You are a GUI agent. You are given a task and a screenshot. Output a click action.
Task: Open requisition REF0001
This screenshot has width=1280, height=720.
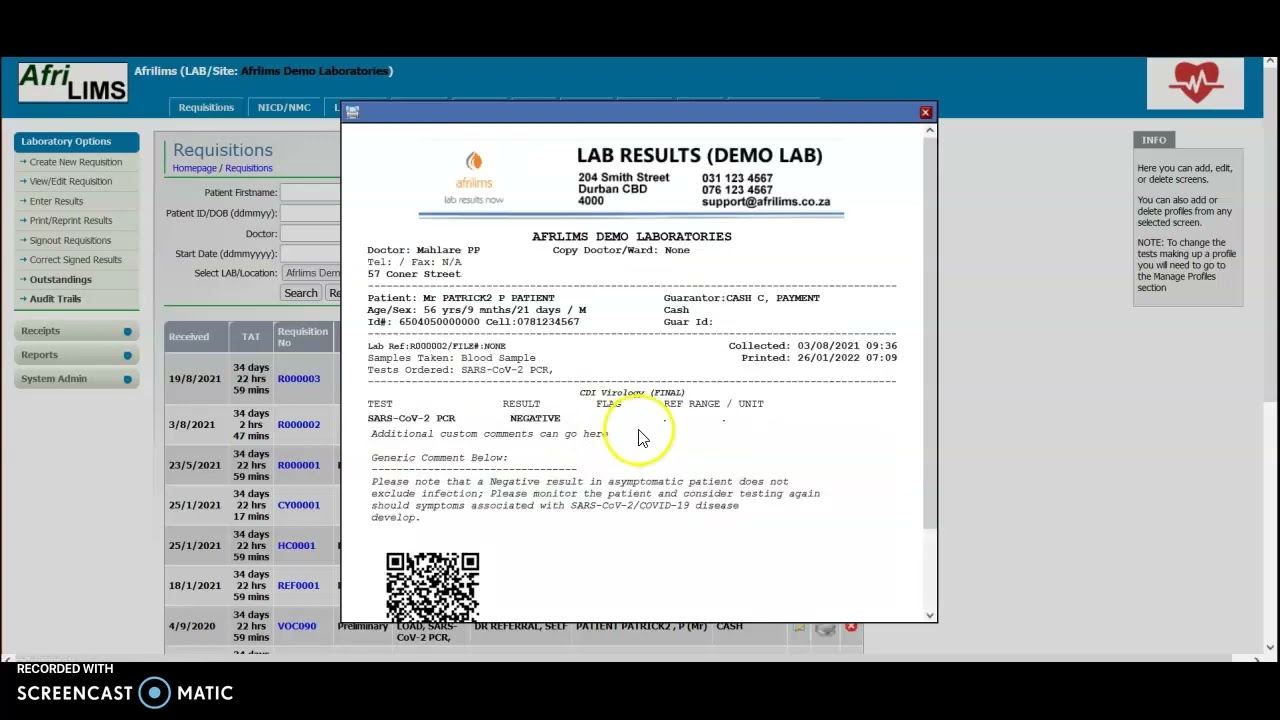point(298,586)
